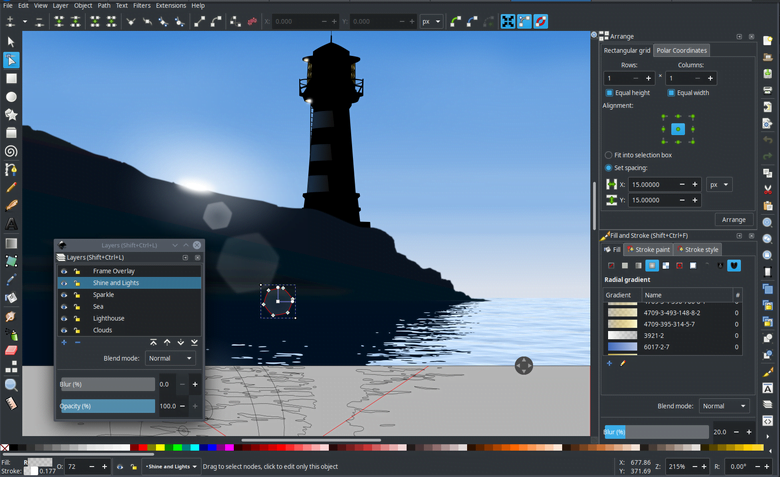The height and width of the screenshot is (477, 780).
Task: Click the Cut scissors icon
Action: [768, 188]
